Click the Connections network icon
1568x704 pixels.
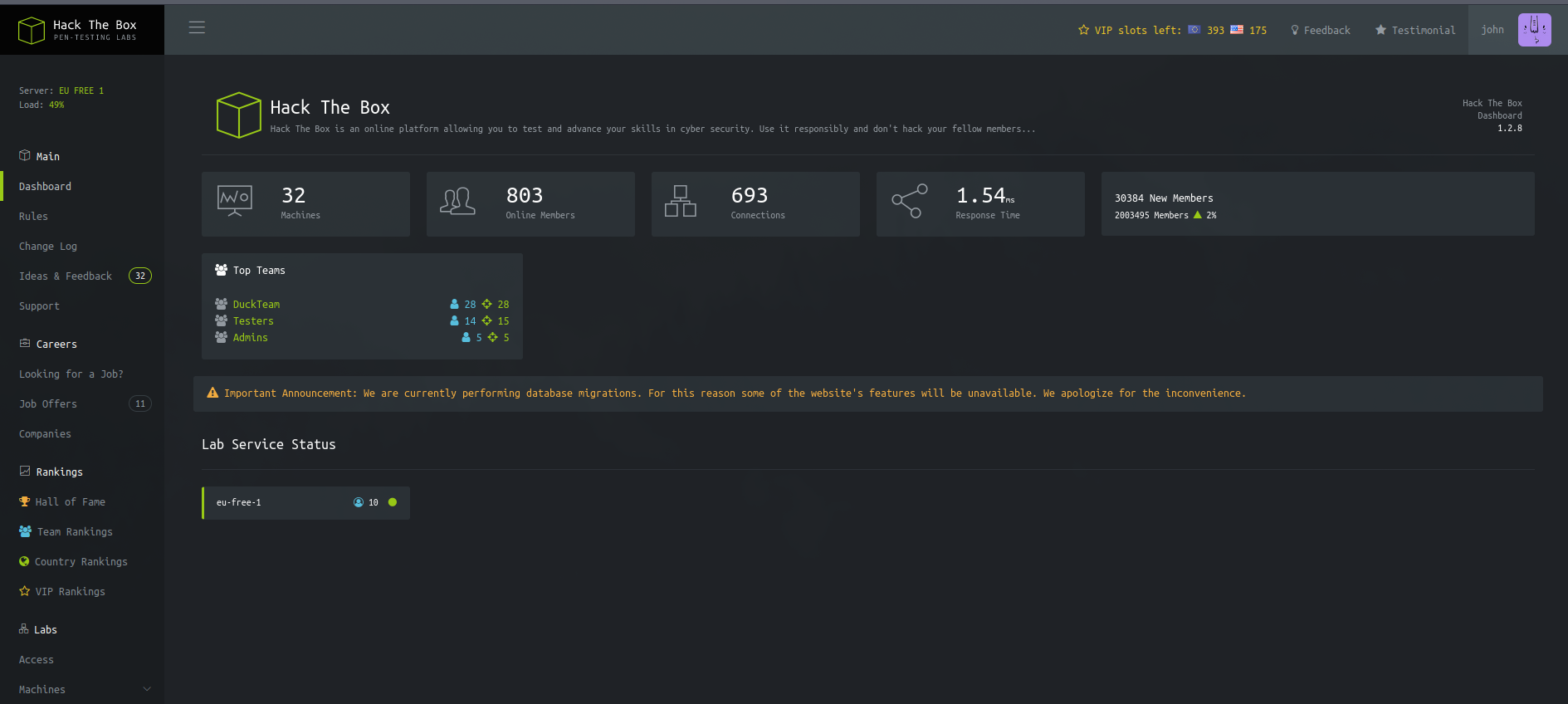pos(681,201)
